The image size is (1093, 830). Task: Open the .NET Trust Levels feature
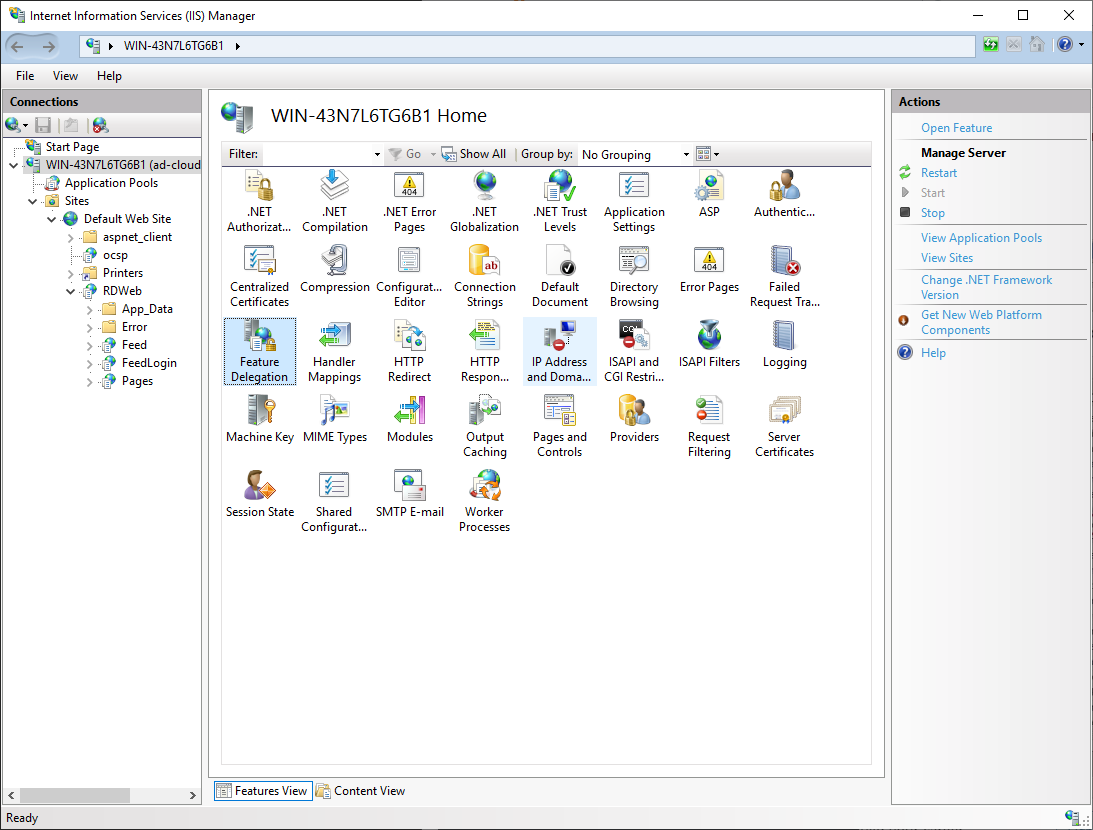560,201
